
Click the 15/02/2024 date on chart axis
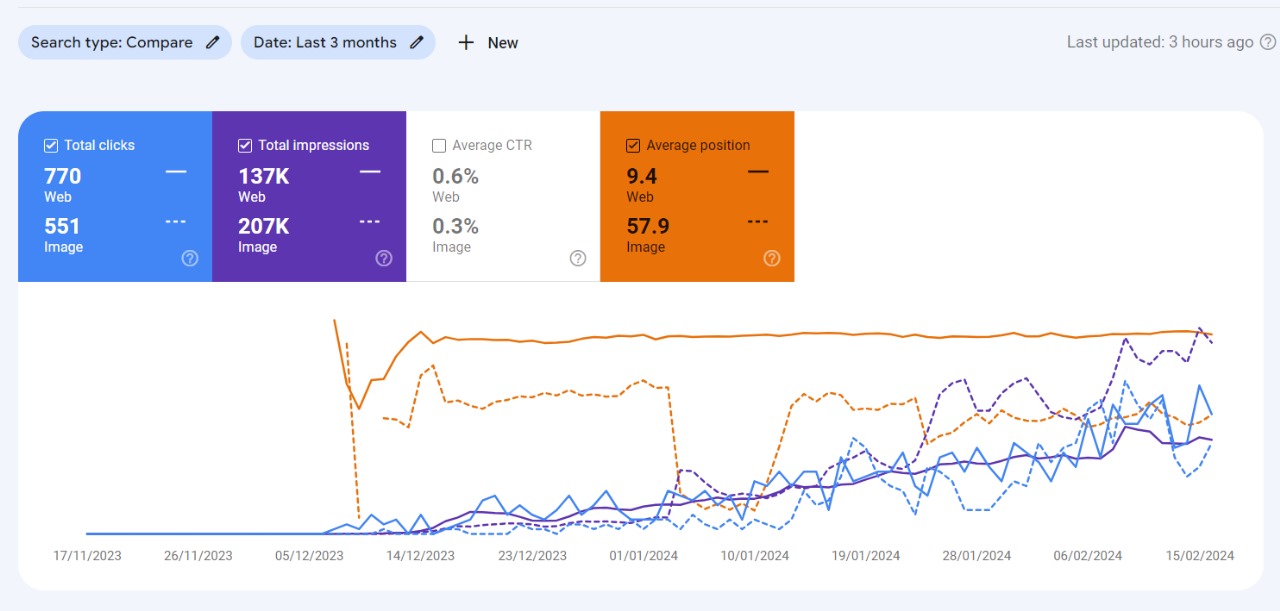coord(1200,556)
